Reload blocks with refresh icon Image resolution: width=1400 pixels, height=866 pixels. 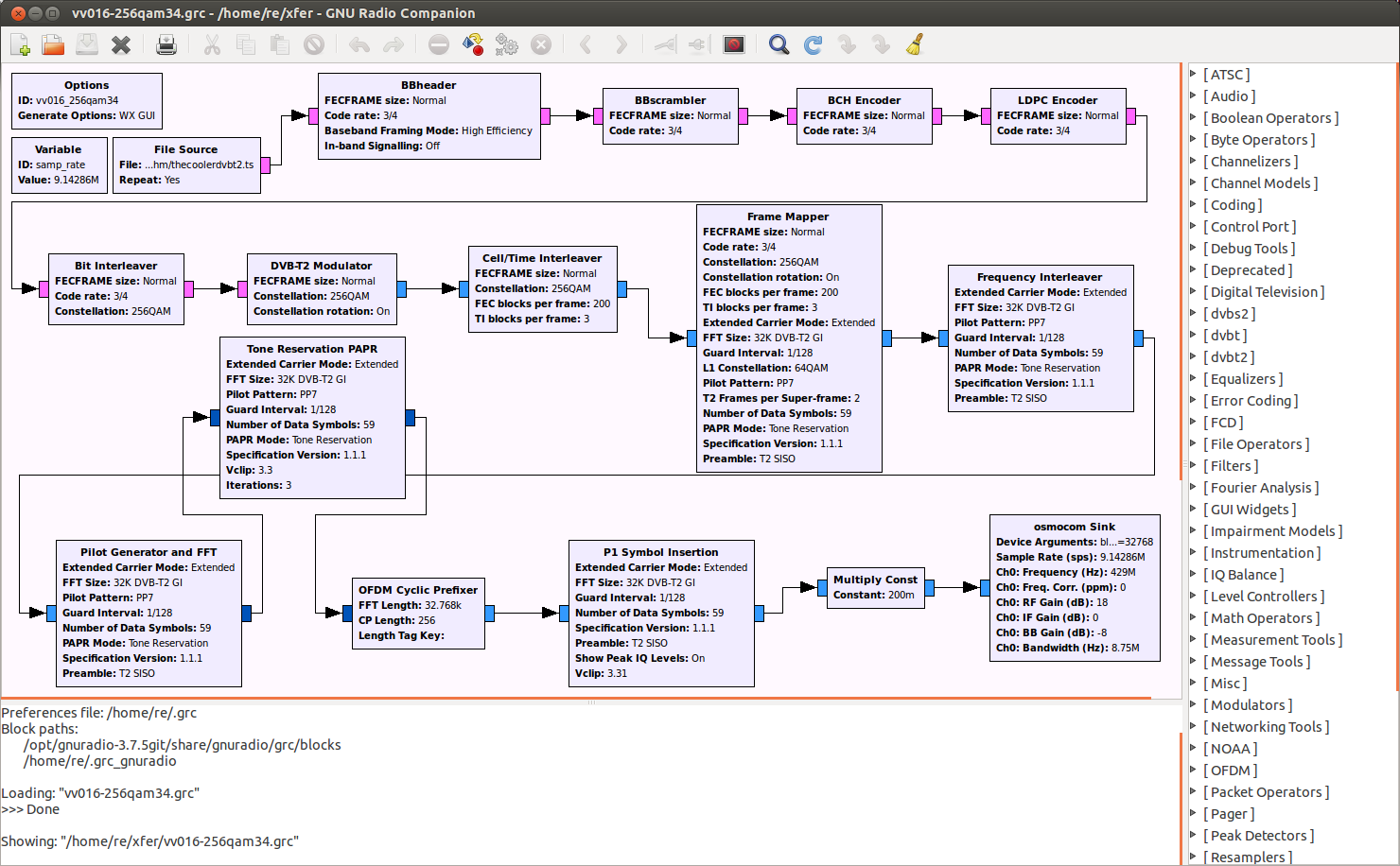pos(813,44)
